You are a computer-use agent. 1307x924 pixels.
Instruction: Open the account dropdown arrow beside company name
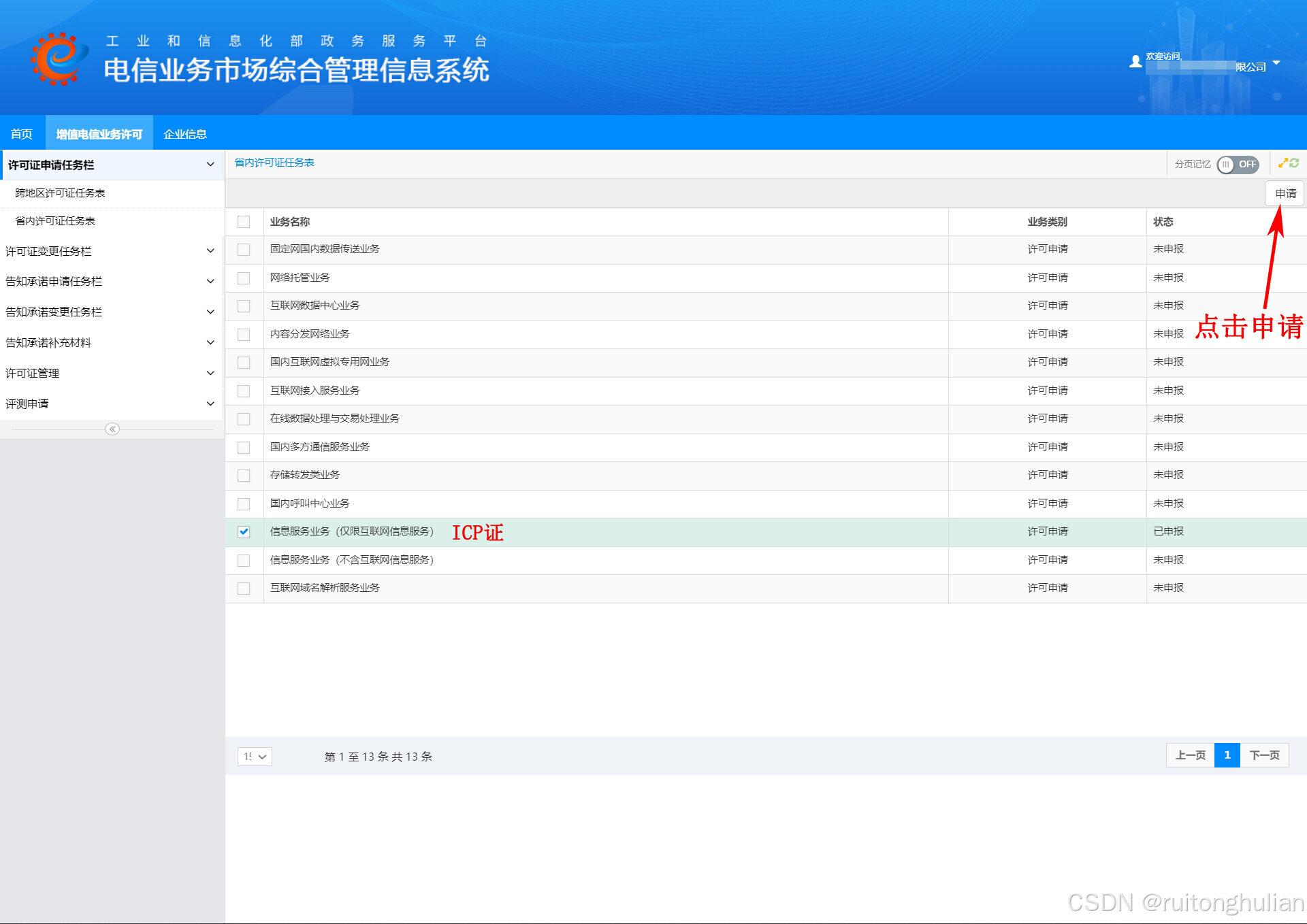1276,63
